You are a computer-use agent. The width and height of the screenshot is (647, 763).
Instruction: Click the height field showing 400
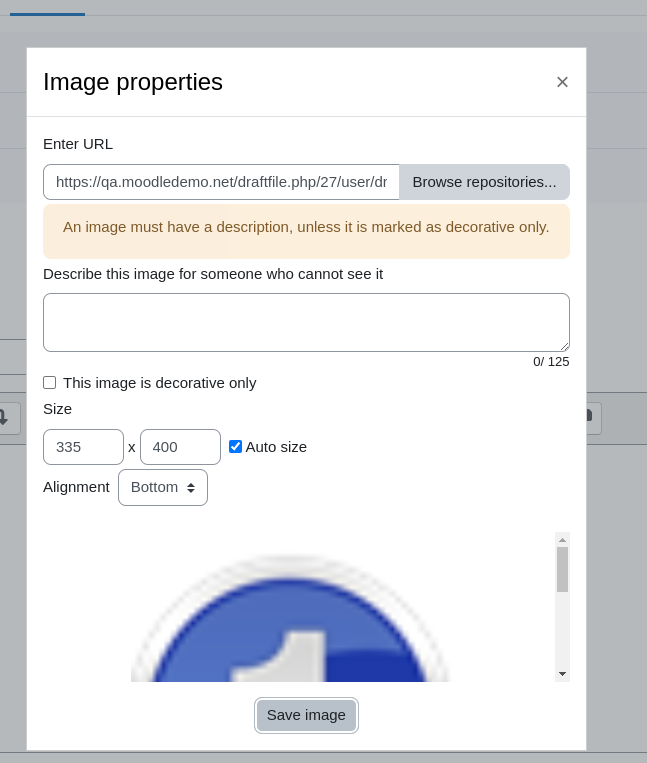pyautogui.click(x=180, y=447)
